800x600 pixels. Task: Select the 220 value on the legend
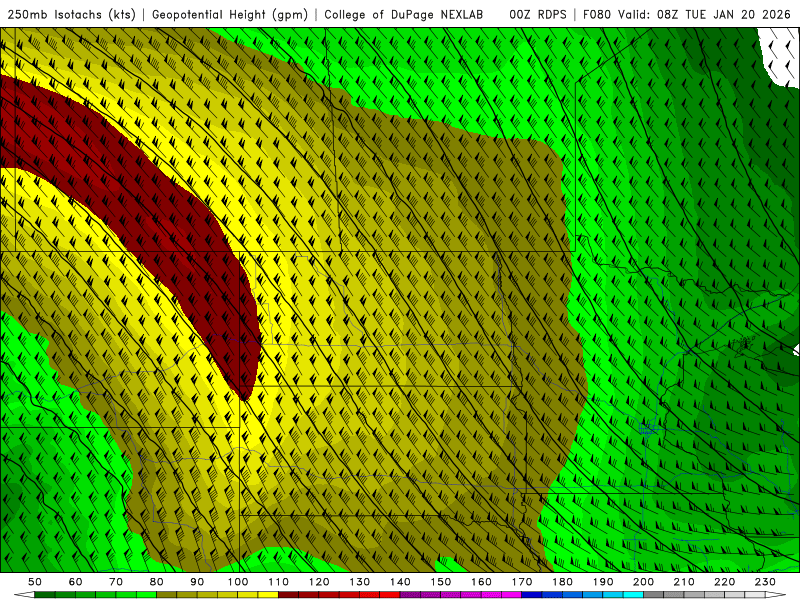click(x=725, y=582)
